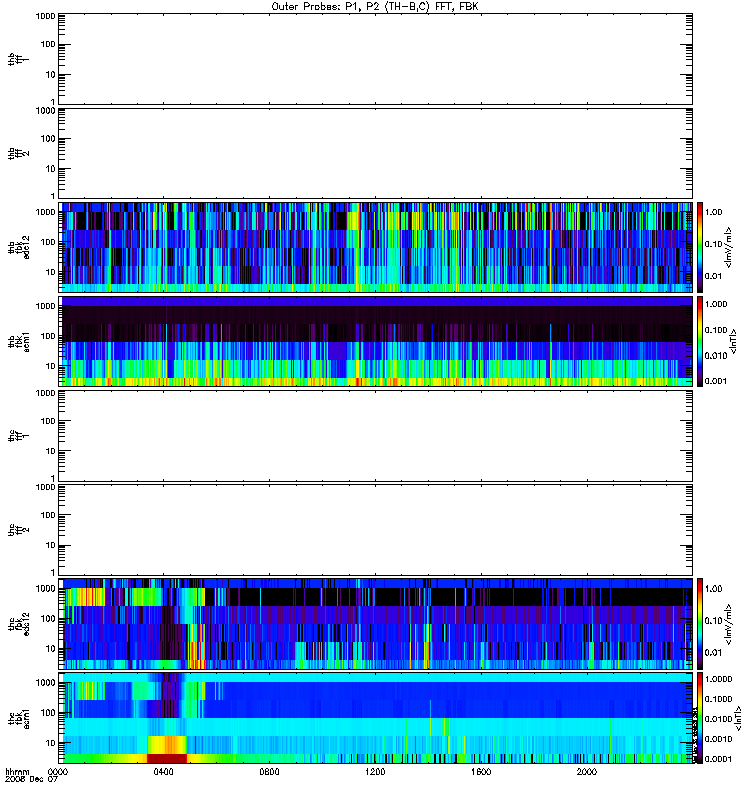Click the '0400' time axis label
The width and height of the screenshot is (750, 800).
coord(163,772)
